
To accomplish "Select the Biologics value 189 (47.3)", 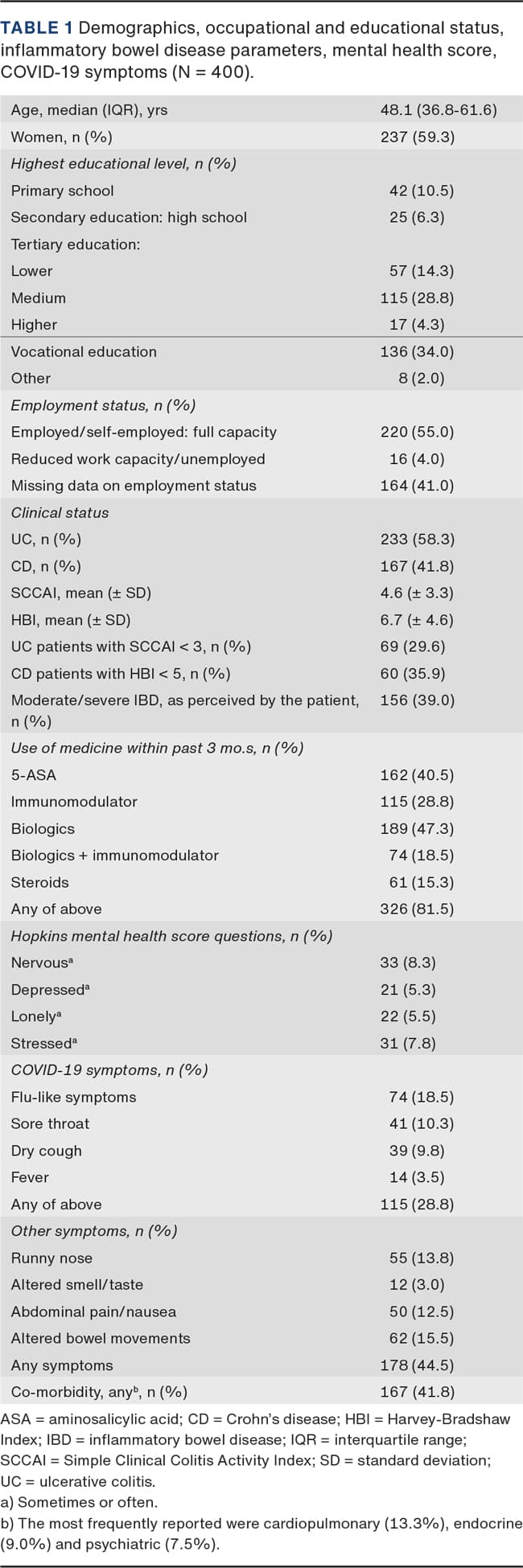I will click(x=417, y=829).
